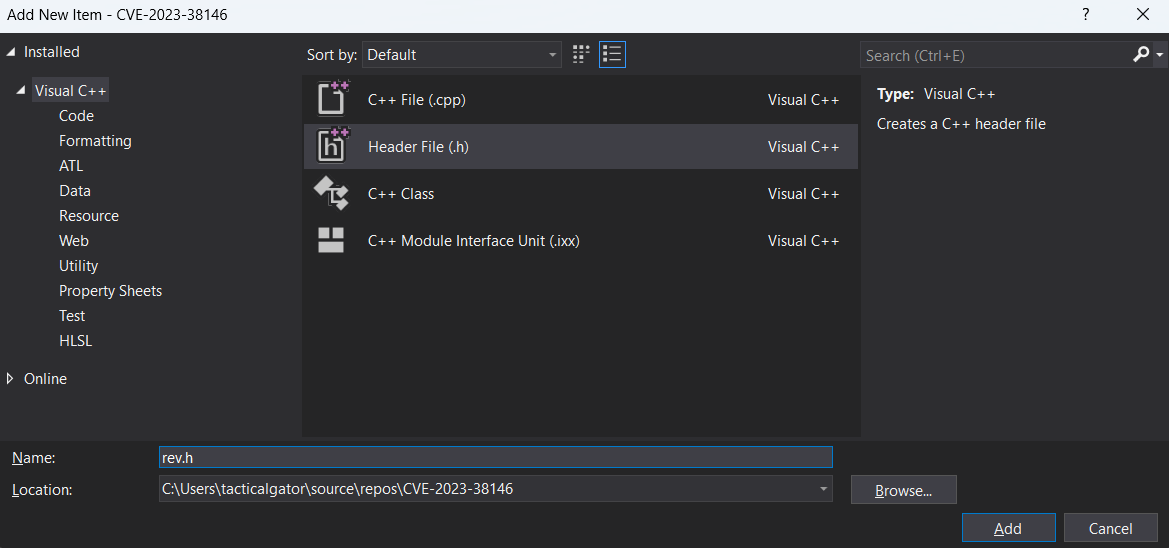Select the Online tree label
This screenshot has width=1169, height=548.
point(45,379)
